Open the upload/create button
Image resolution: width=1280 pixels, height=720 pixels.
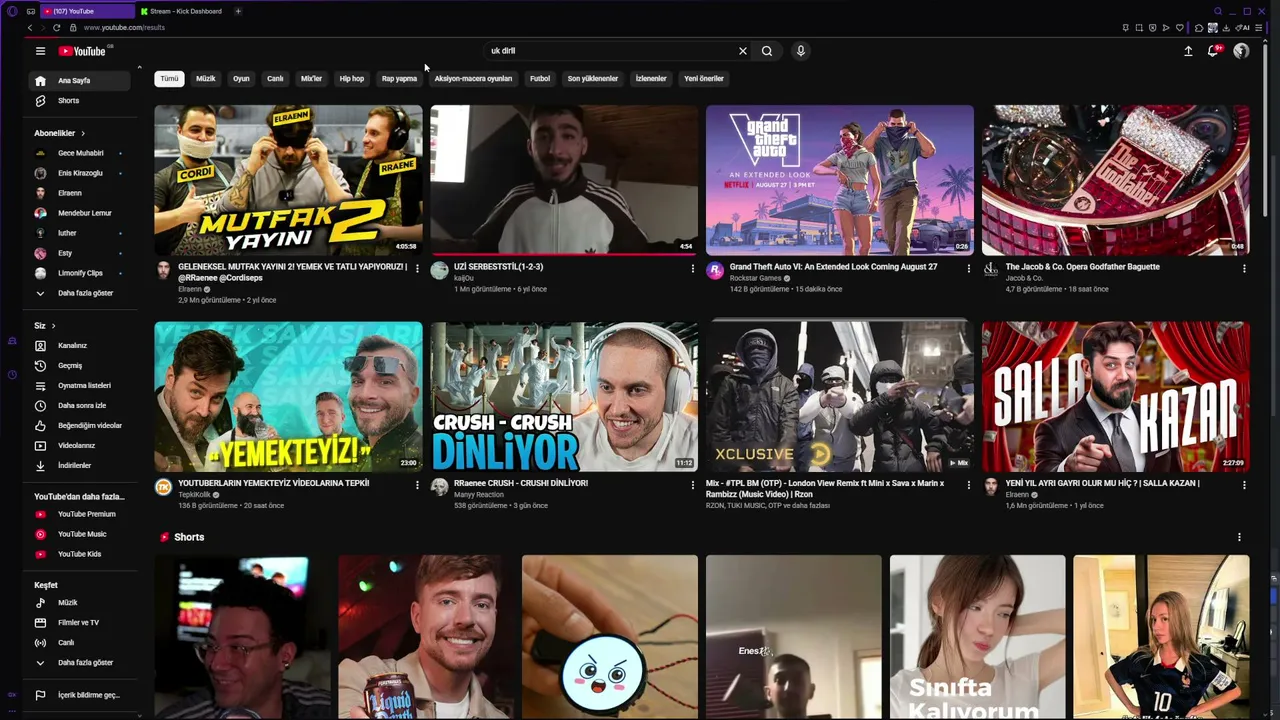pyautogui.click(x=1188, y=51)
